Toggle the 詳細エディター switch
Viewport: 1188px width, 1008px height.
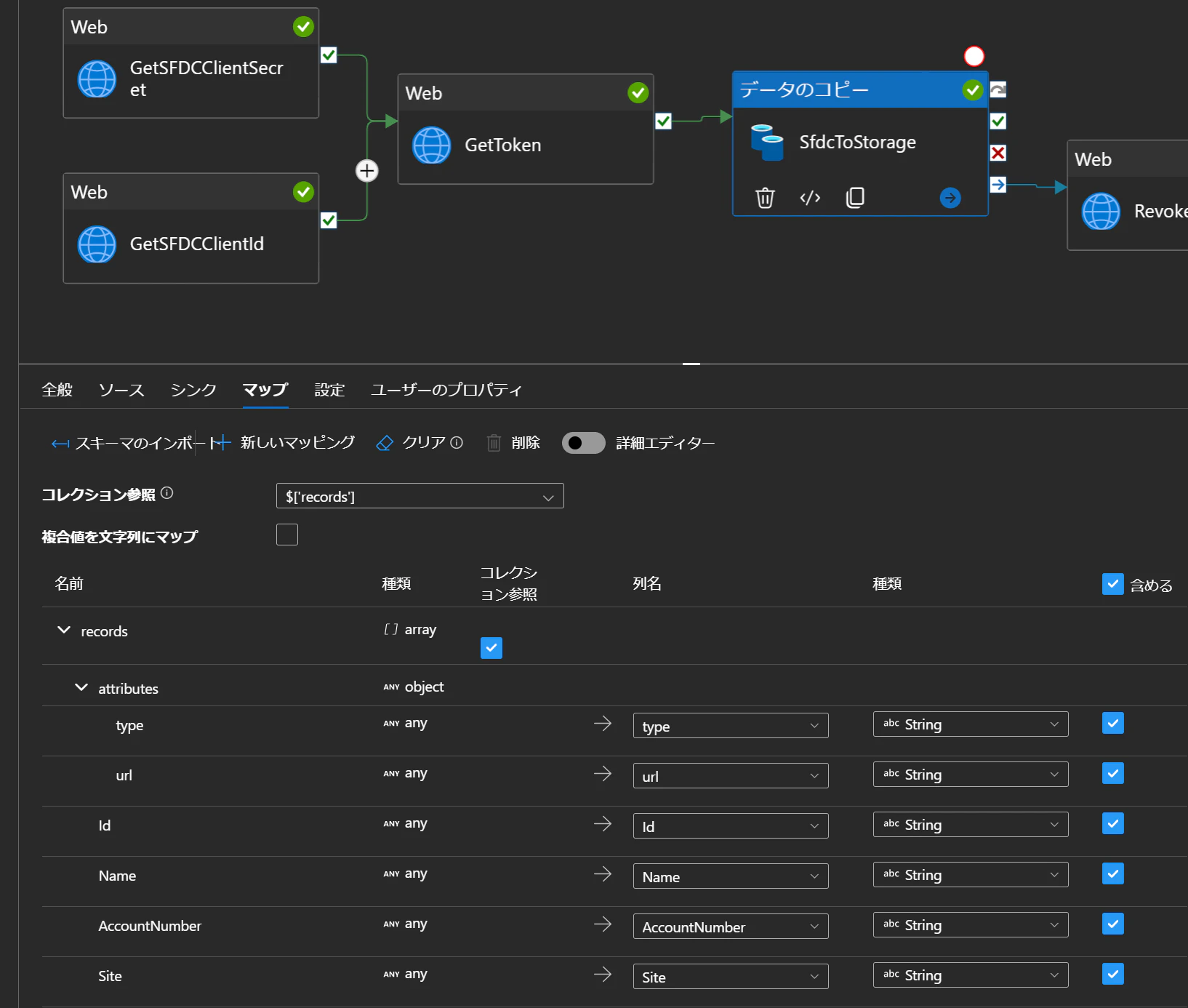583,443
